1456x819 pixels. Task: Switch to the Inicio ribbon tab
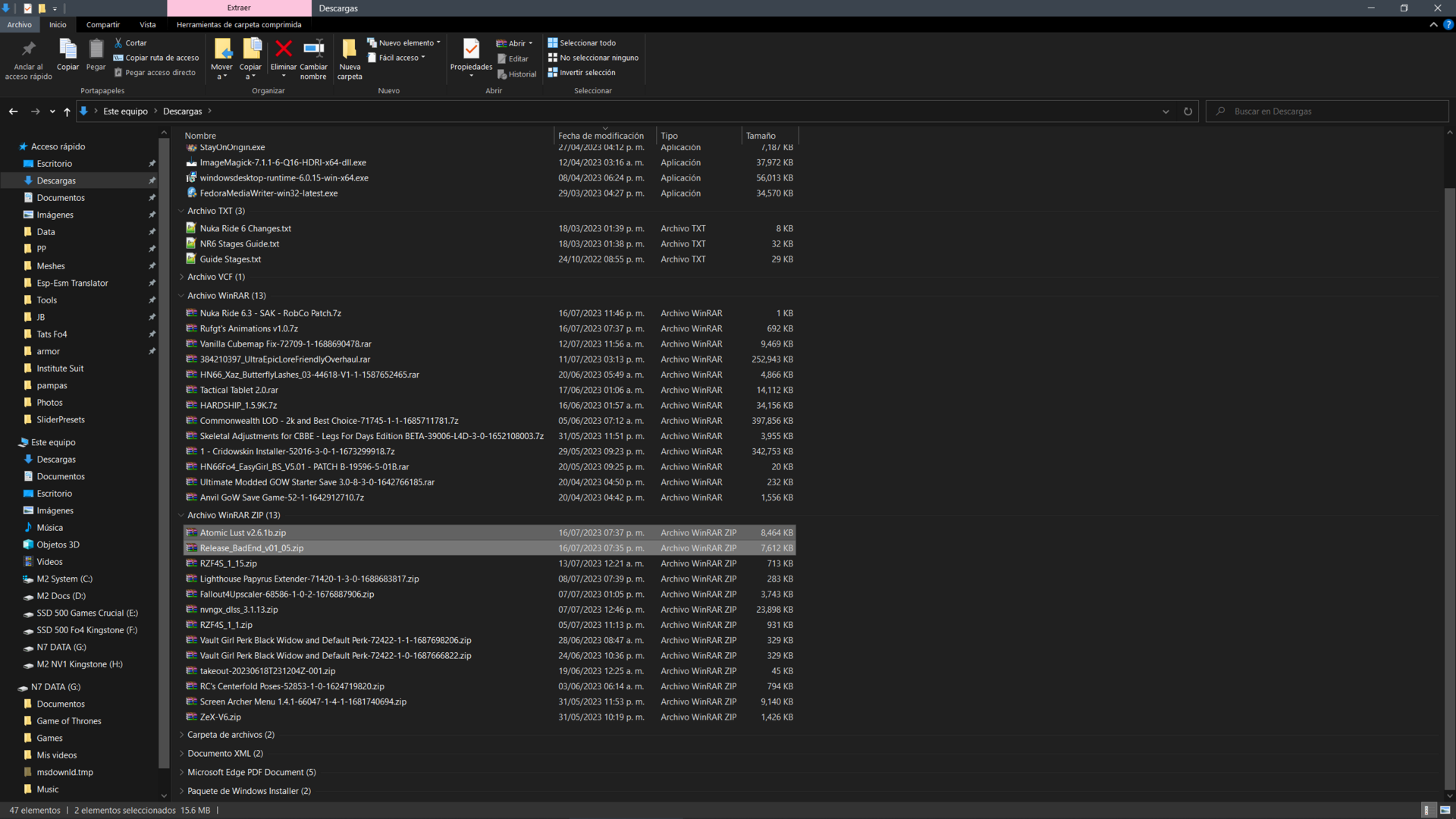click(58, 24)
